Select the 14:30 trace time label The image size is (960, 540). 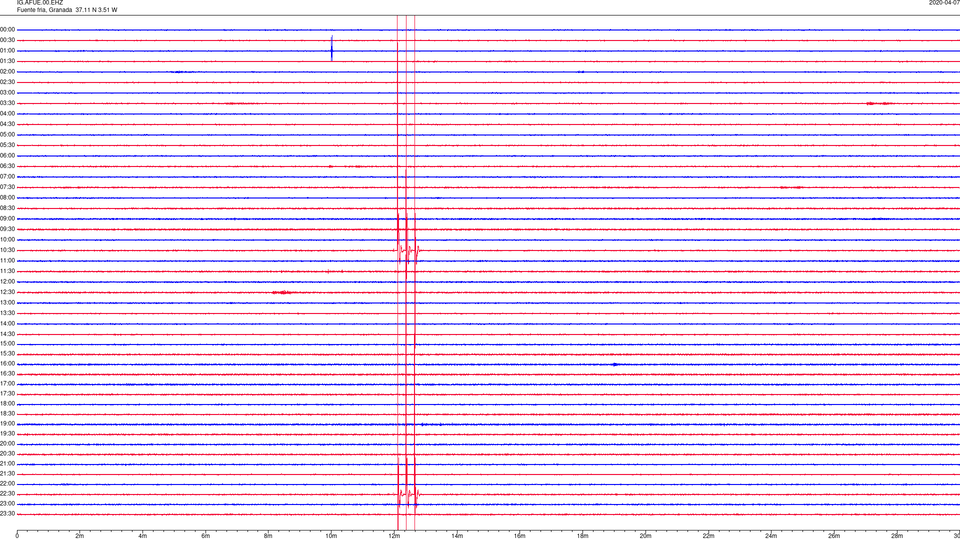coord(7,334)
